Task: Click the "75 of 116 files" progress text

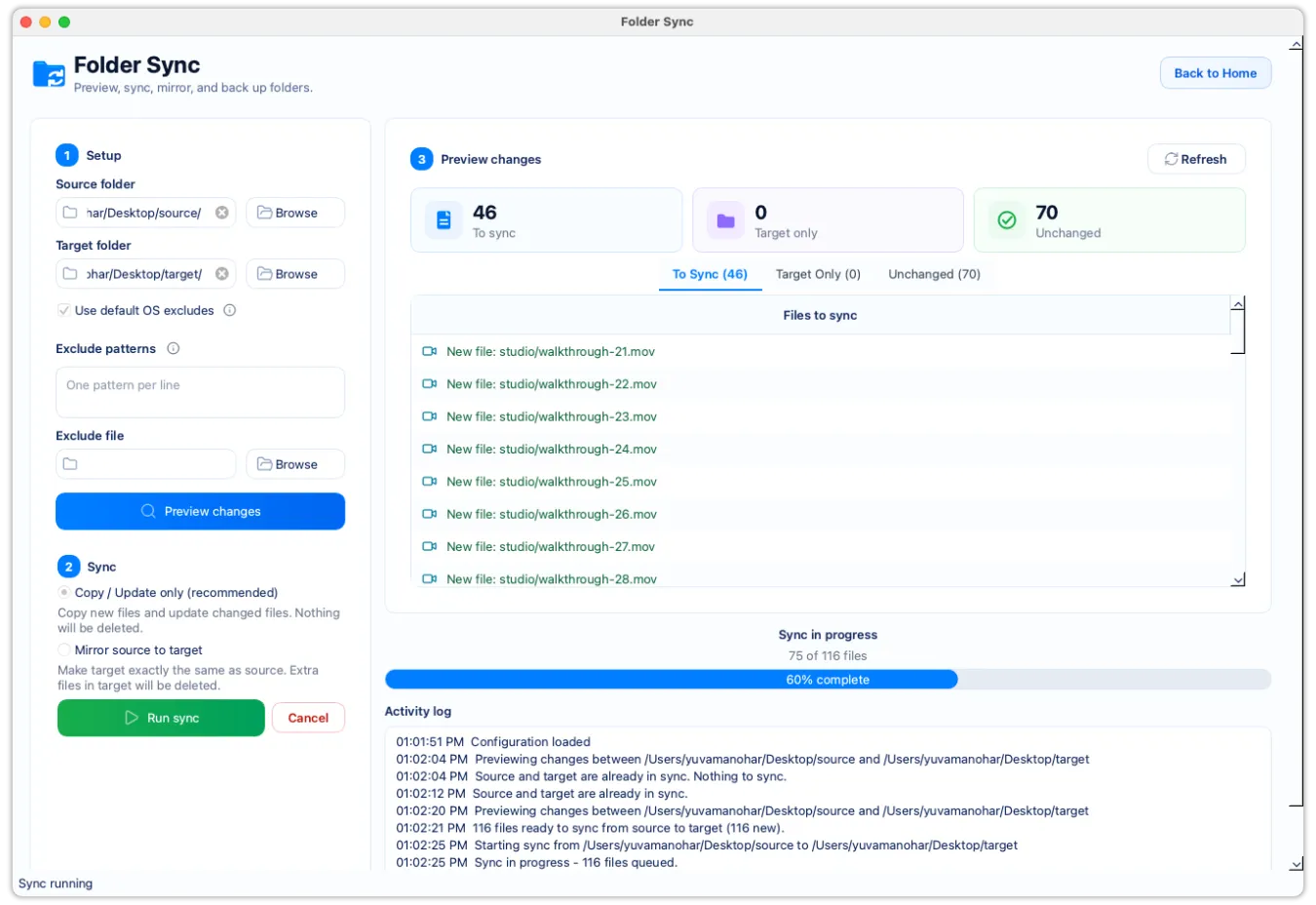Action: [828, 655]
